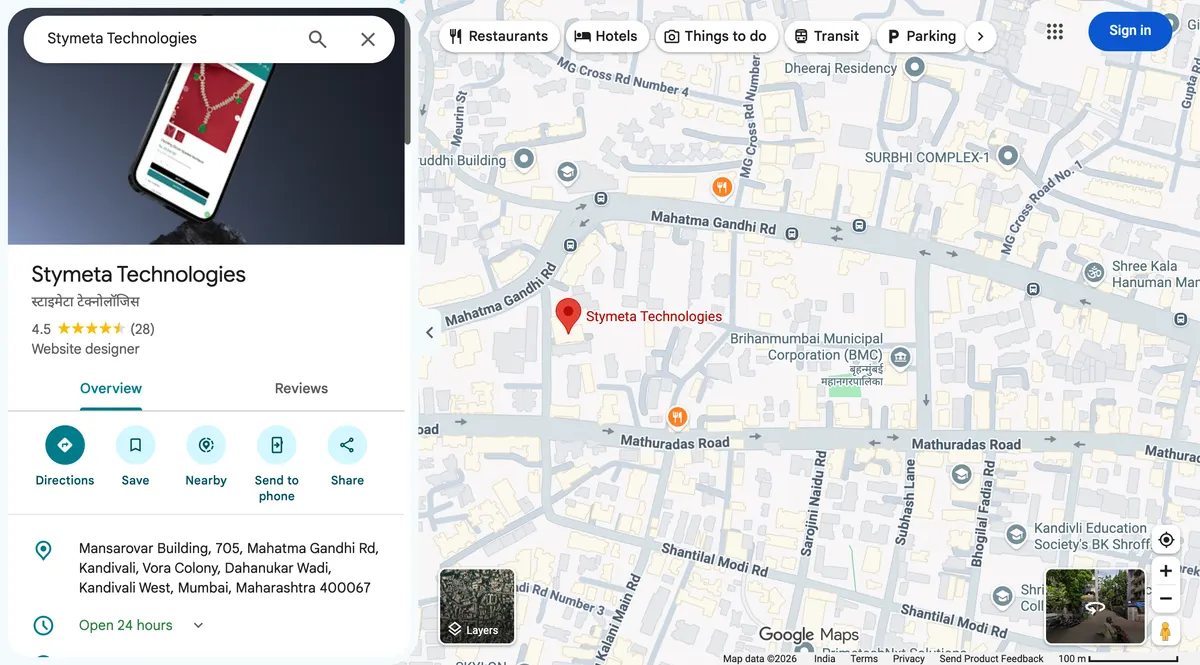Click the Buddhi Building map marker
Screen dimensions: 1200x665
pyautogui.click(x=525, y=159)
